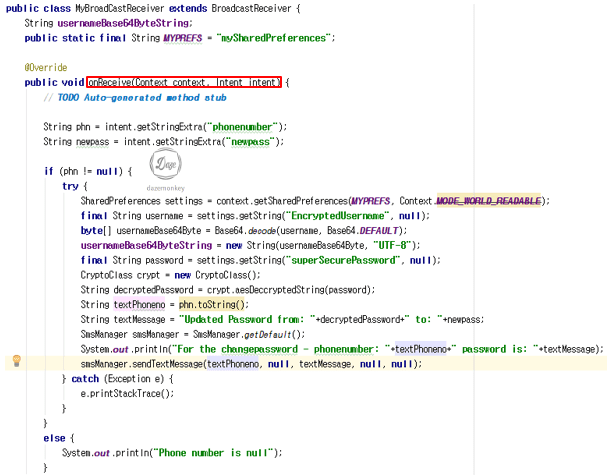Click e.printStackTrace() statement
607x476 pixels.
tap(127, 394)
